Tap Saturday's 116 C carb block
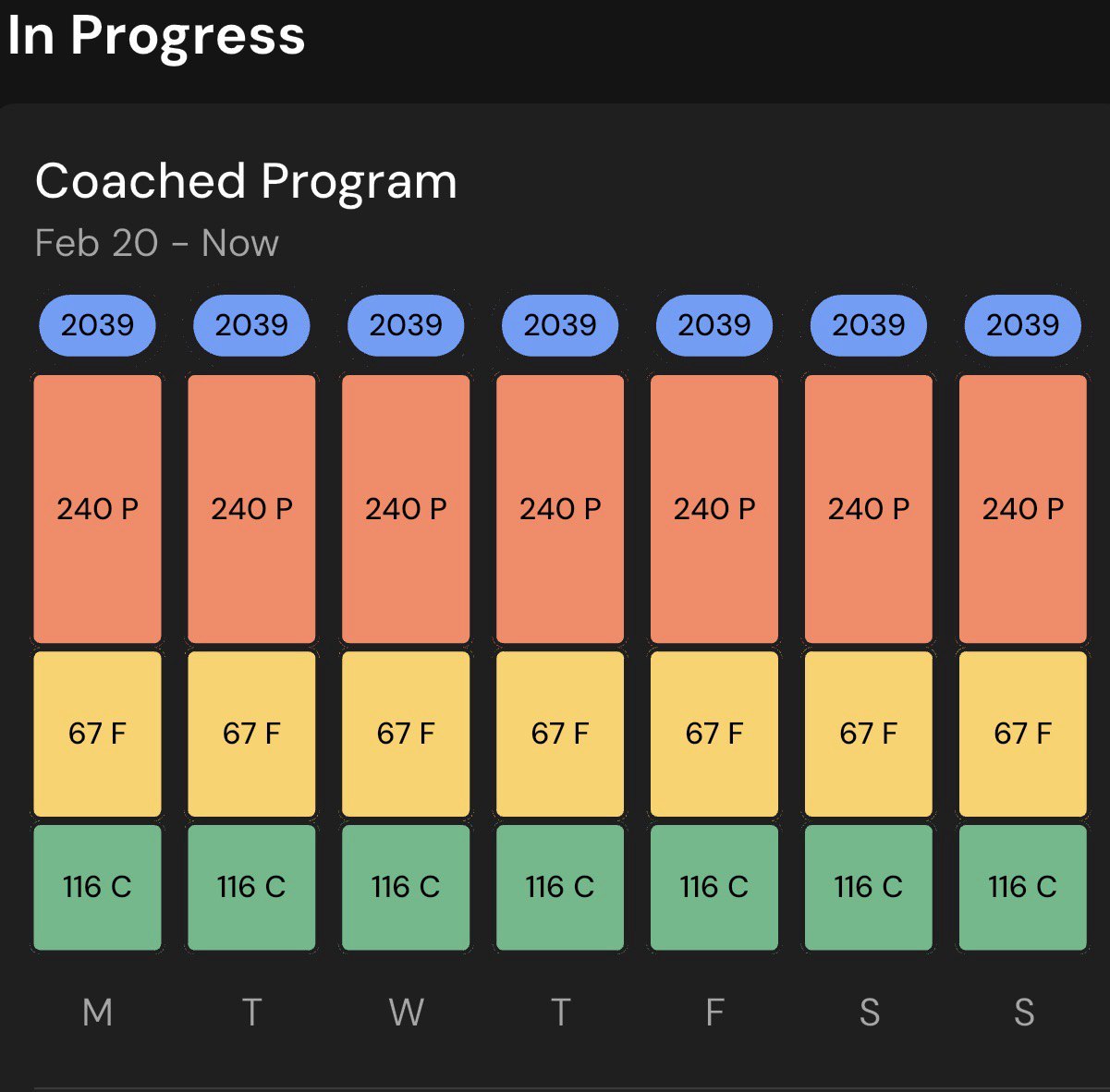 [869, 887]
